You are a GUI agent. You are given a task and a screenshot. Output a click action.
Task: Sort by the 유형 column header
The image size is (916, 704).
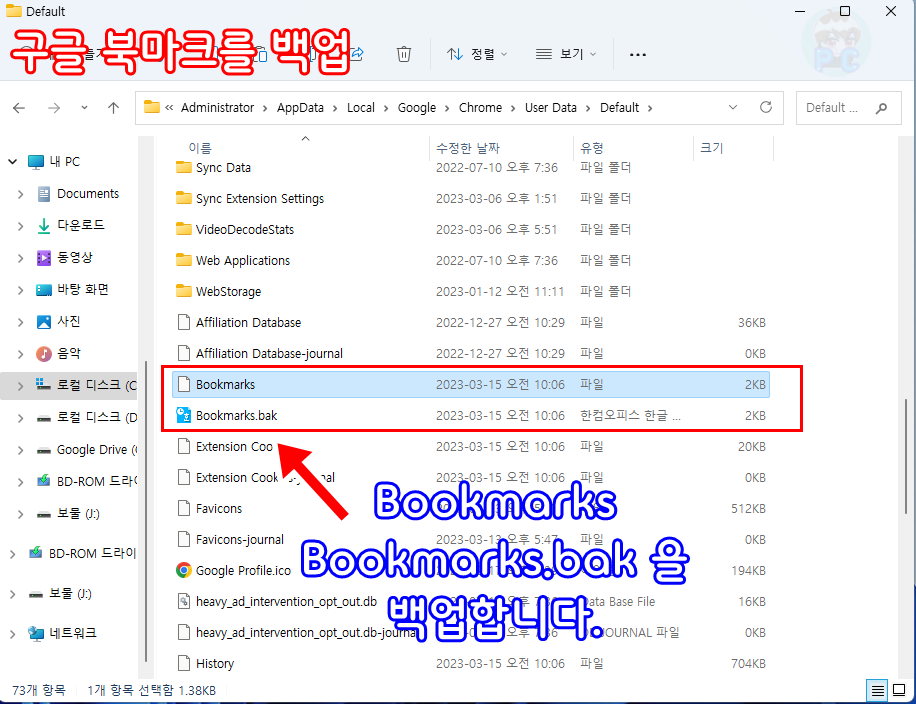591,148
